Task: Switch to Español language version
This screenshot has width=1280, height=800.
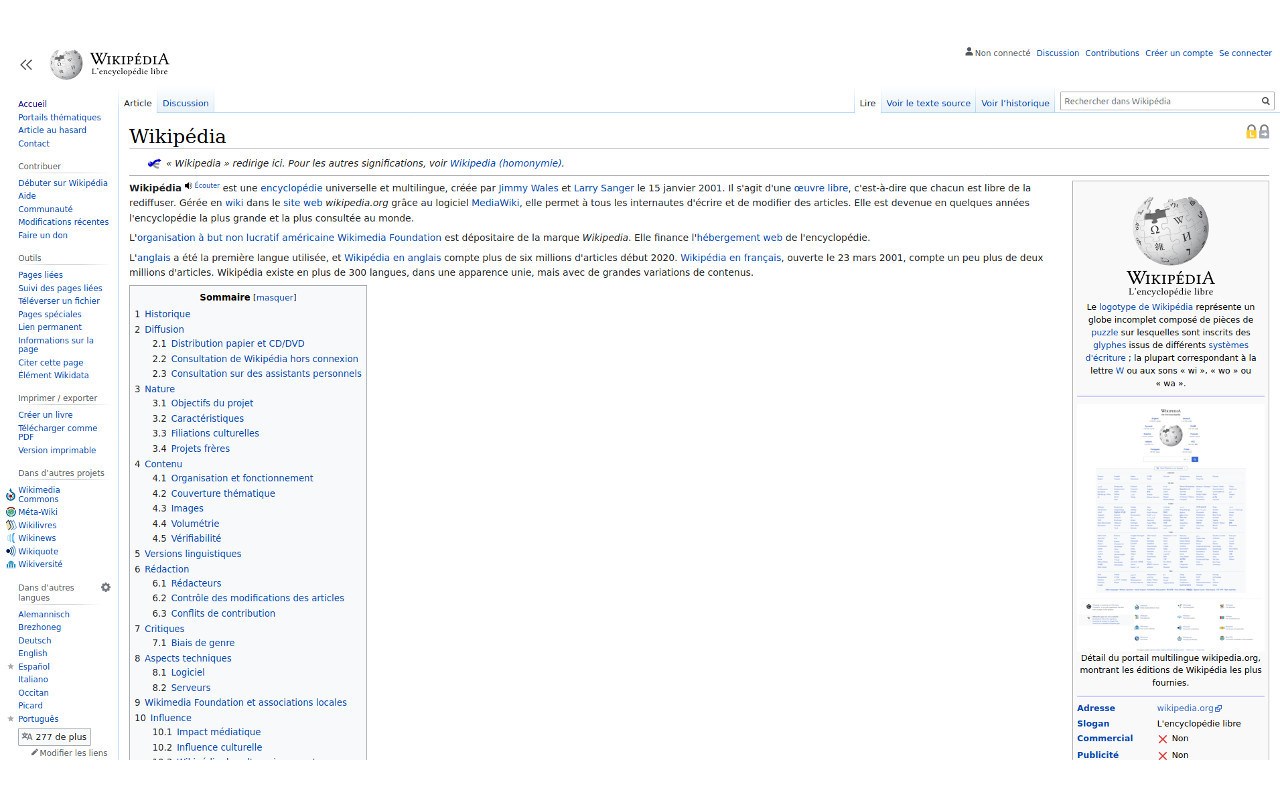Action: tap(34, 667)
